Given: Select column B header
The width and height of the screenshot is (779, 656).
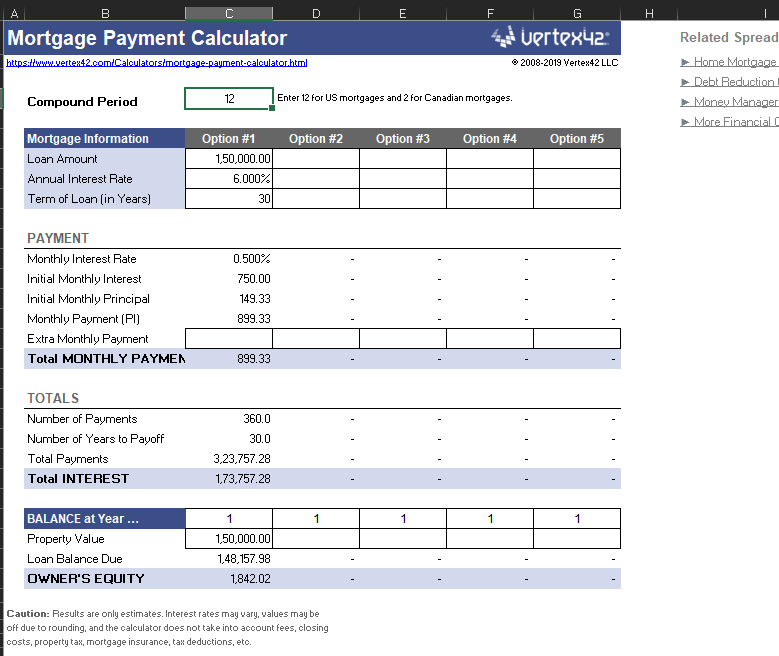Looking at the screenshot, I should (x=105, y=13).
